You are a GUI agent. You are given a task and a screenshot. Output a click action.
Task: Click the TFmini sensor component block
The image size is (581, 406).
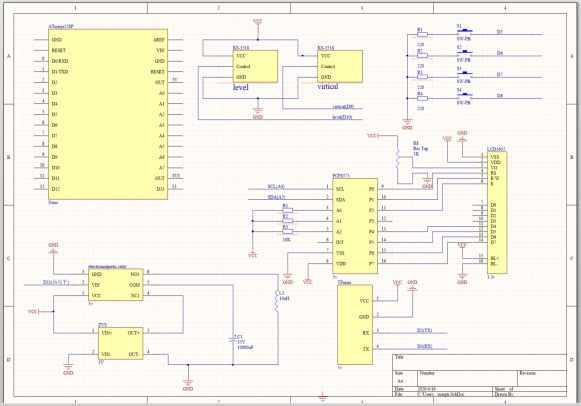[355, 325]
